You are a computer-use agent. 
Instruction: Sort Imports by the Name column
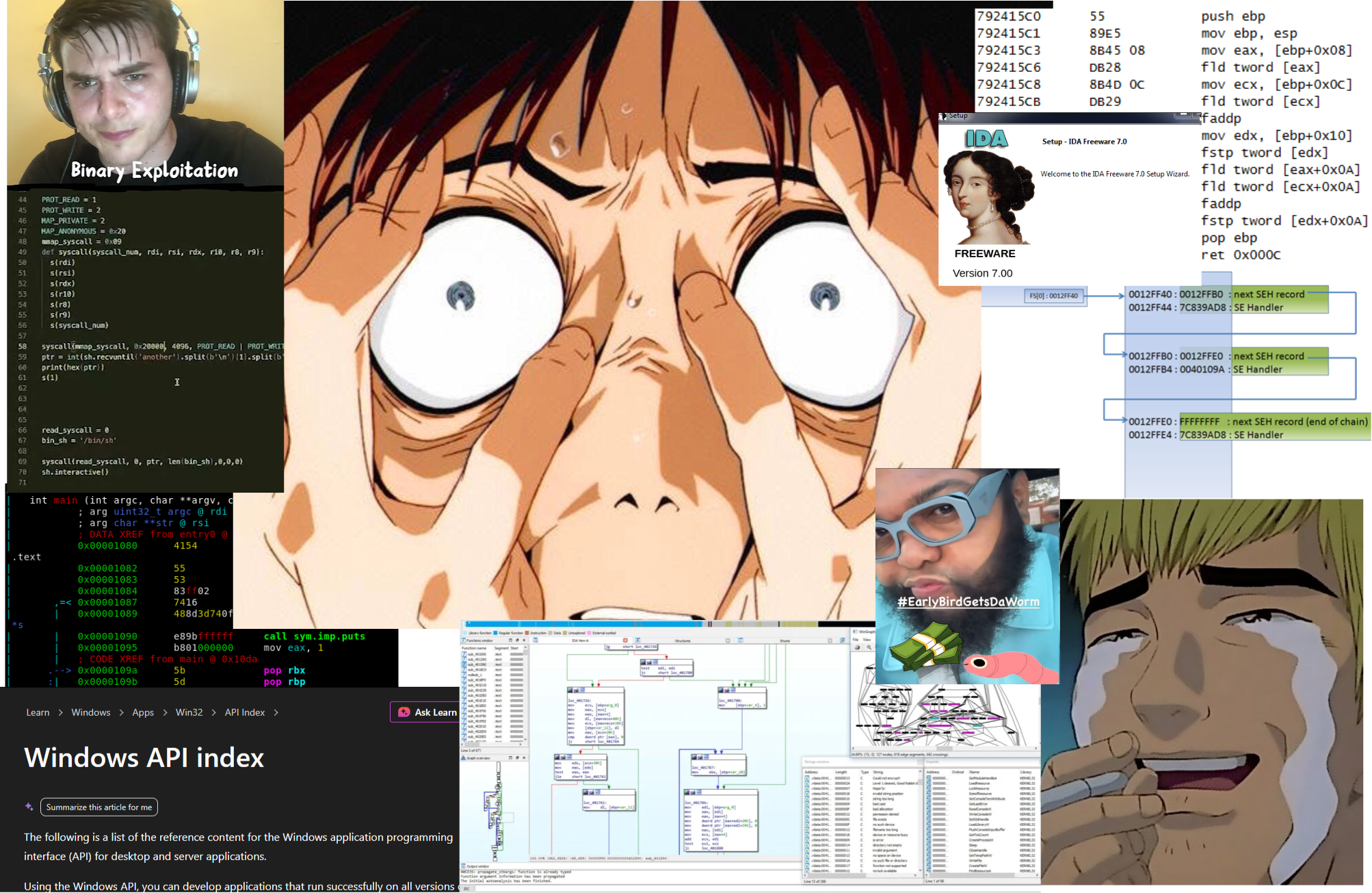(x=974, y=772)
